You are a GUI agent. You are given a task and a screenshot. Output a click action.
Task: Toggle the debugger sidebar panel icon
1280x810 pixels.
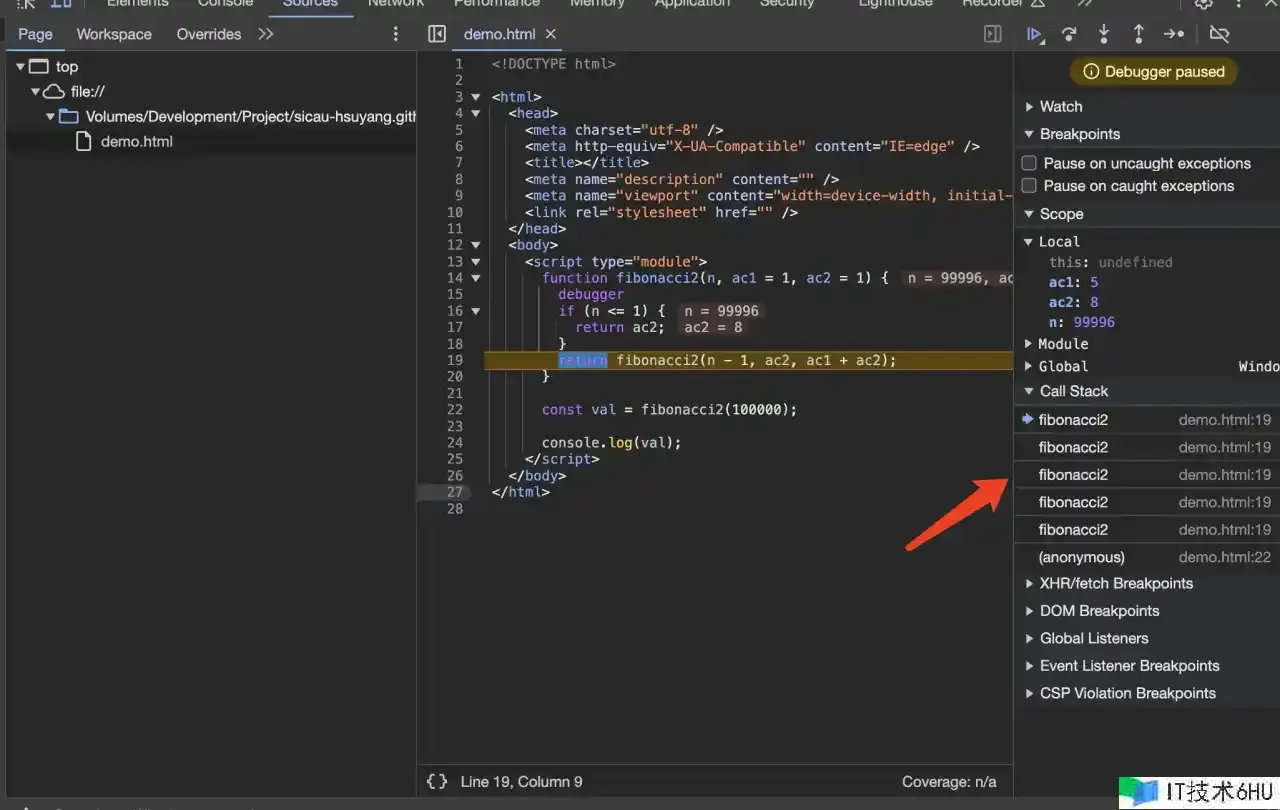[993, 34]
